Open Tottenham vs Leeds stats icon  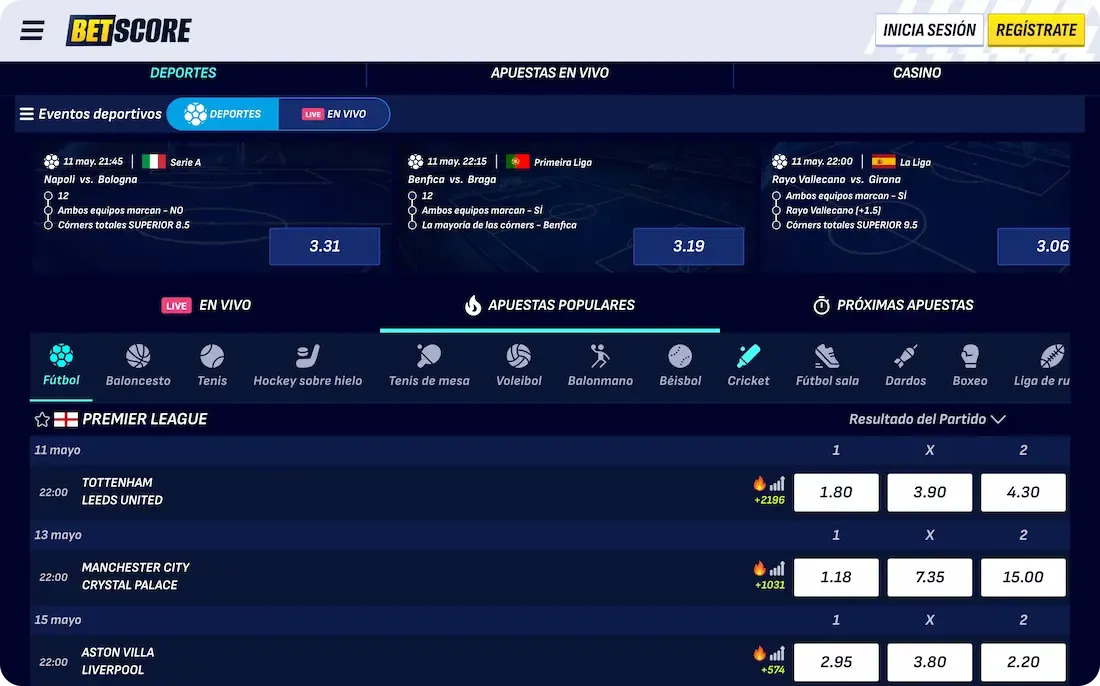[x=777, y=483]
